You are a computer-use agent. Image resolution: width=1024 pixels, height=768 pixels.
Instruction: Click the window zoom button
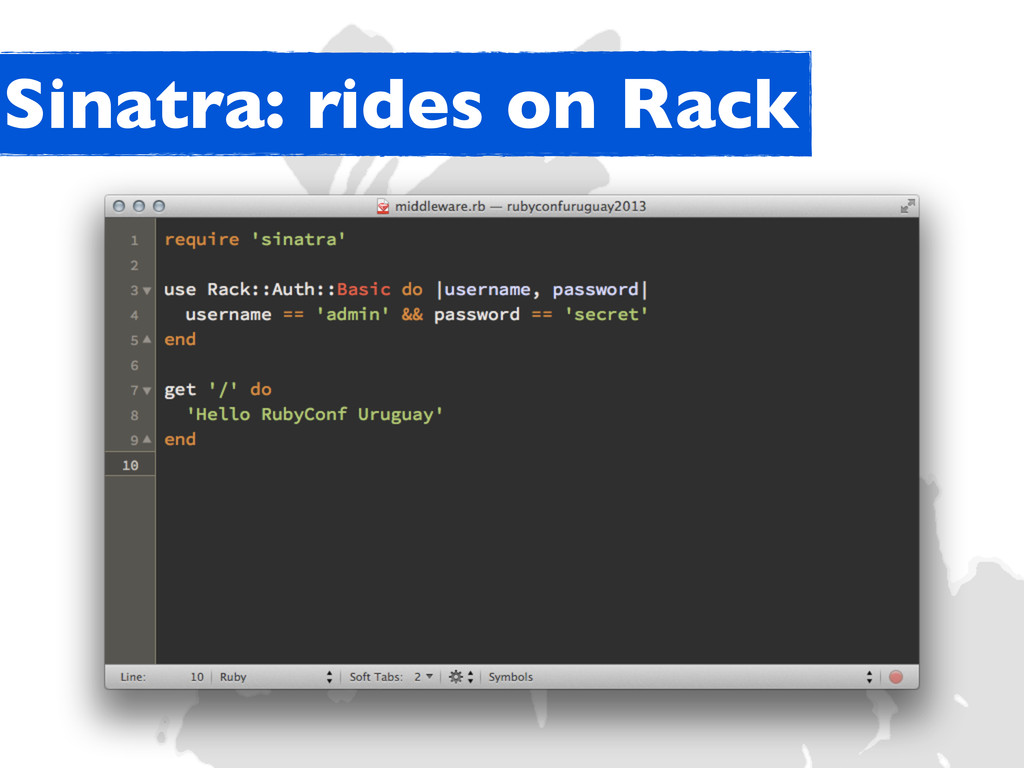[x=159, y=206]
